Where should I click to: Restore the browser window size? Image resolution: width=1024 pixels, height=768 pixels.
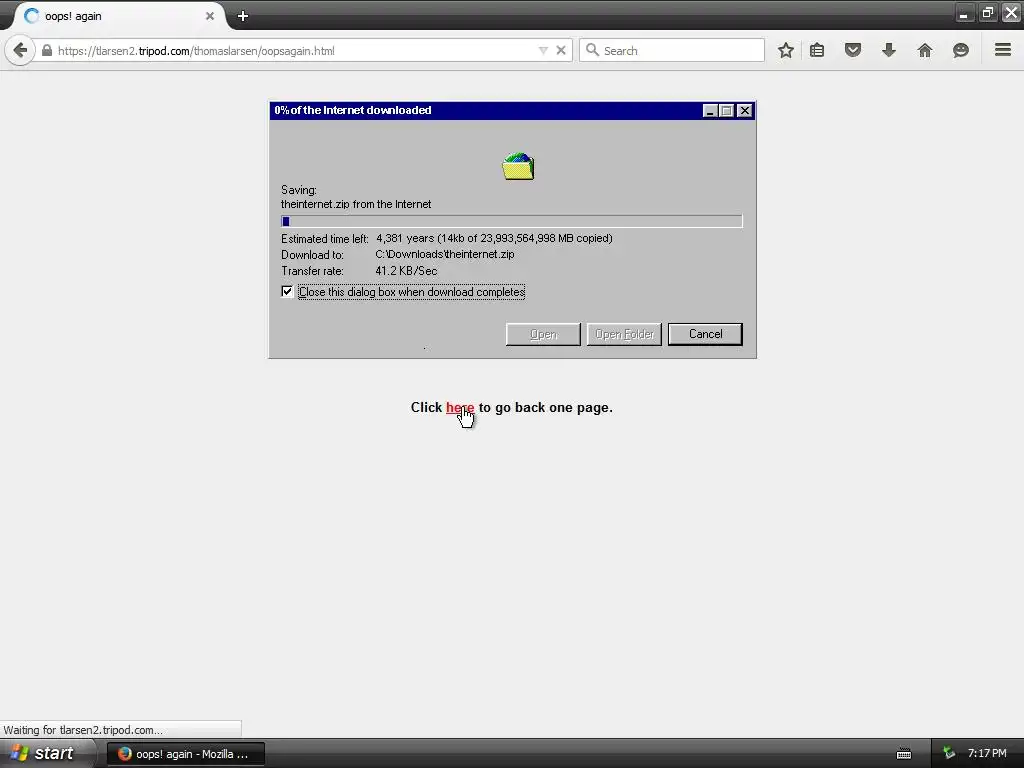(987, 12)
